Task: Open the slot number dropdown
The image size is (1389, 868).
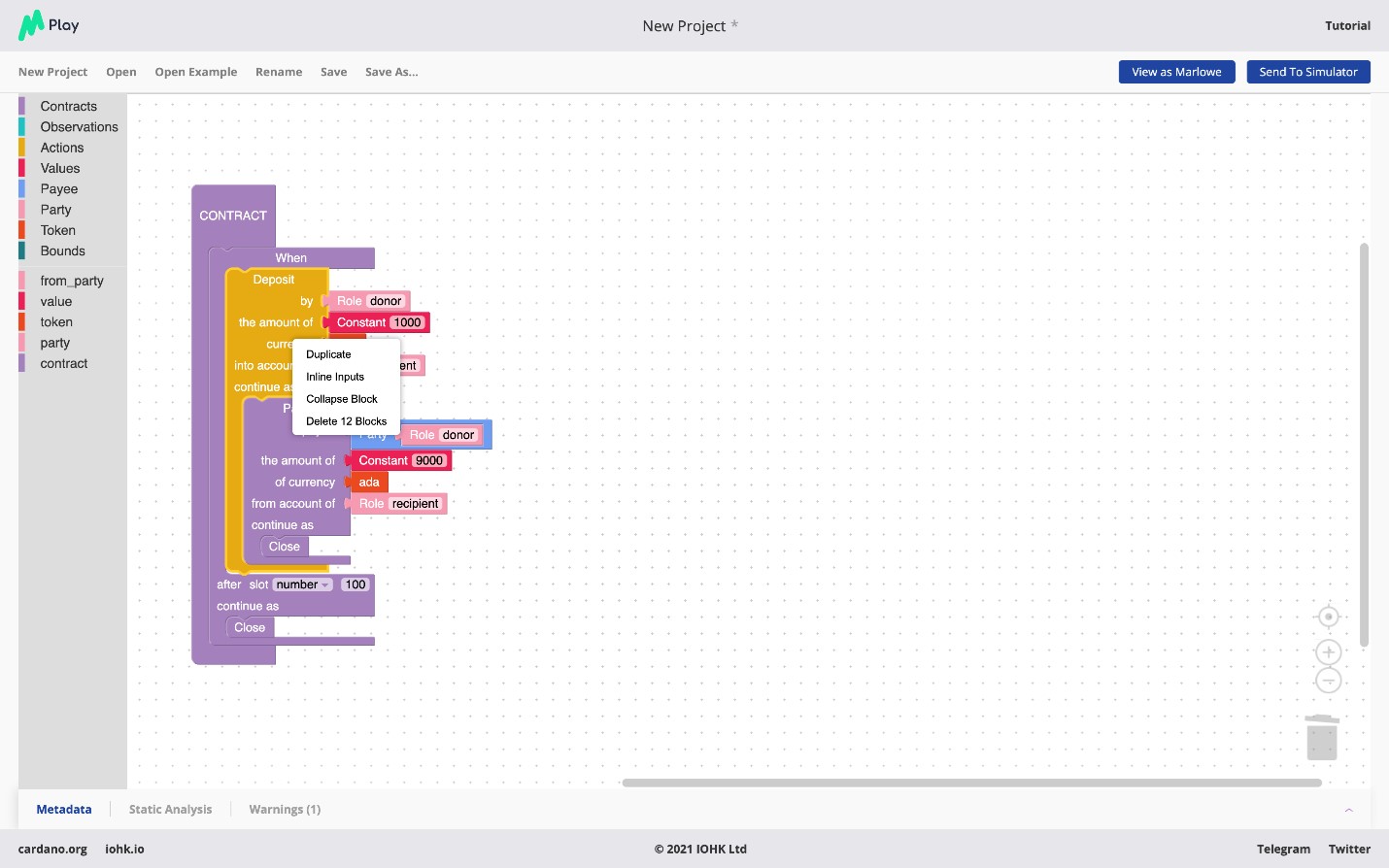Action: click(303, 584)
